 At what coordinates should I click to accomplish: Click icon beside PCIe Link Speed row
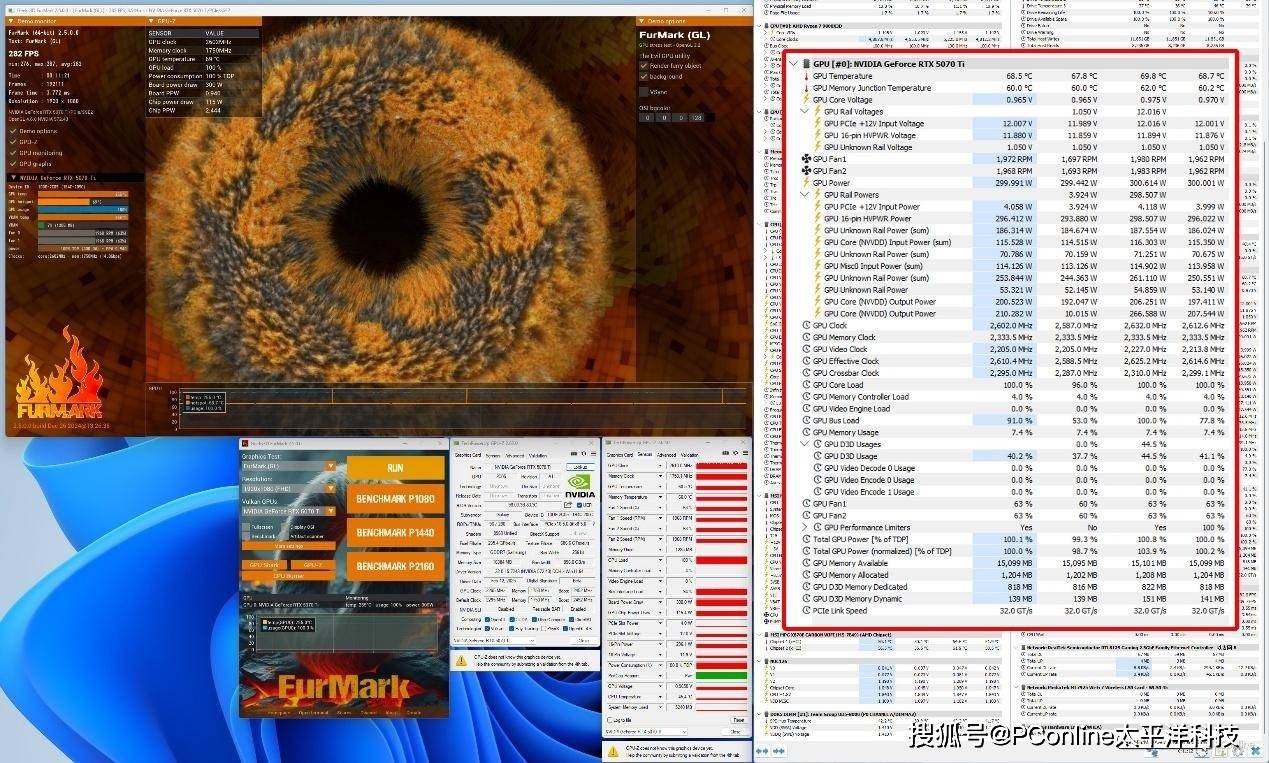pos(806,610)
